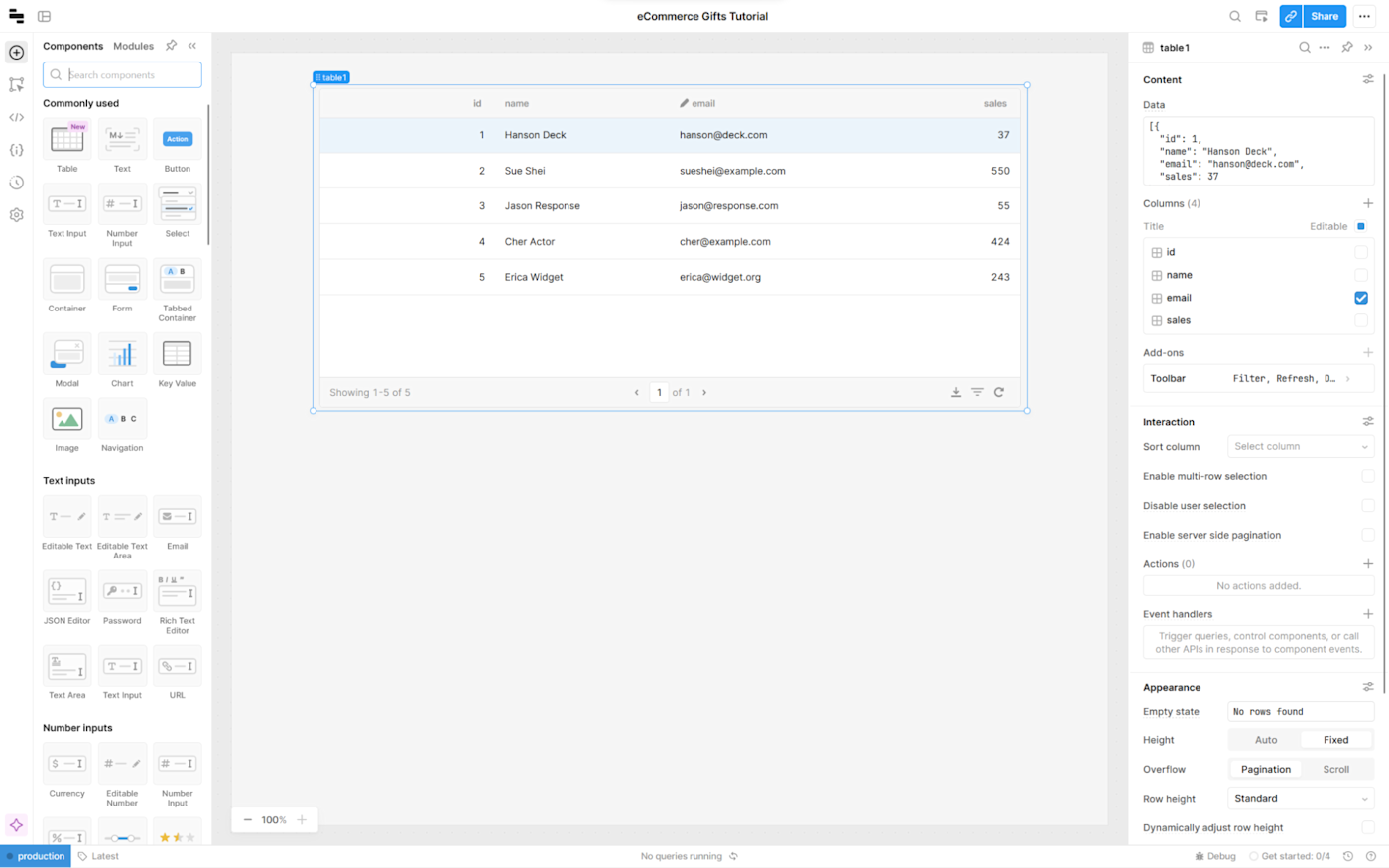
Task: Open the state inspector braces icon
Action: tap(16, 150)
